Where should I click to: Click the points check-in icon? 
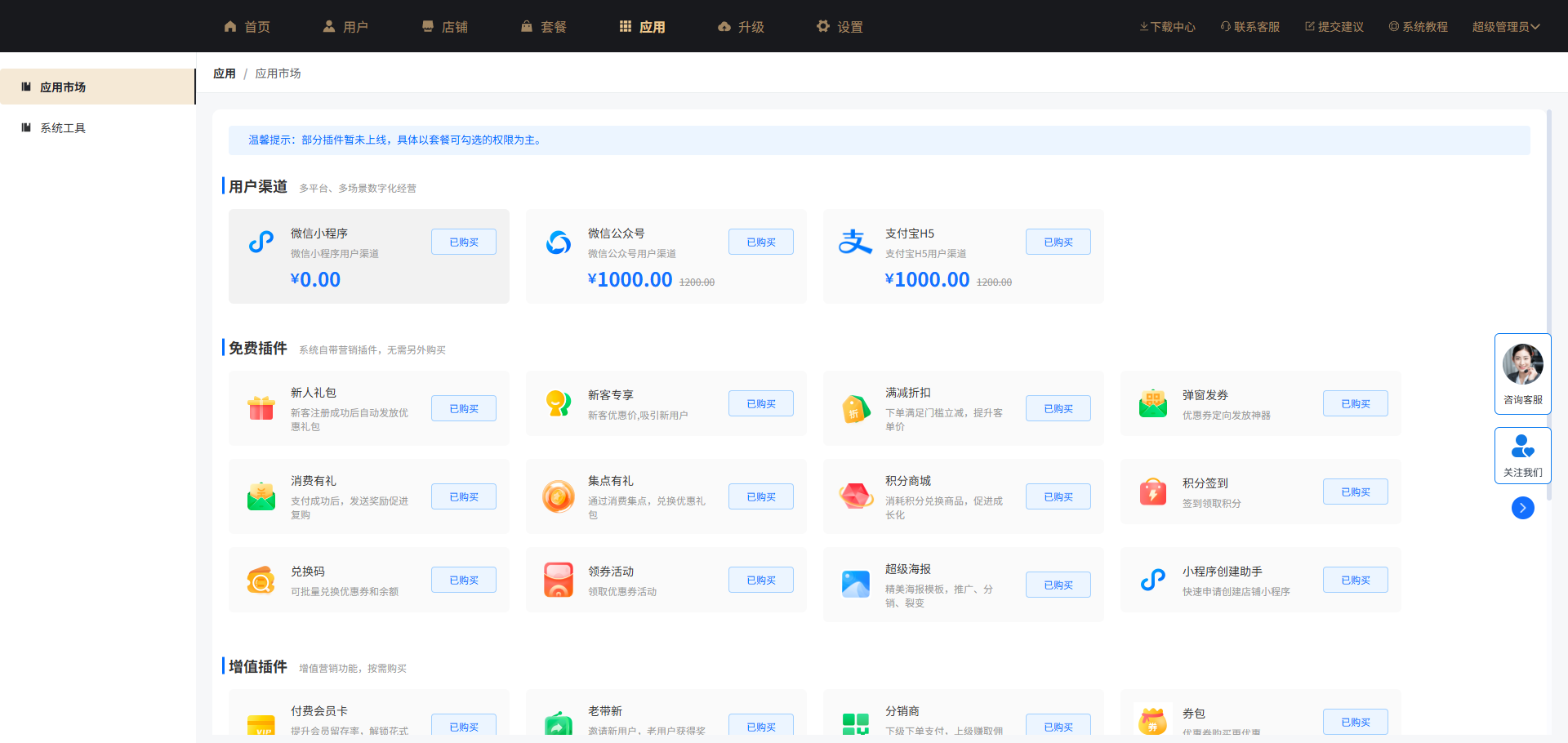coord(1152,492)
